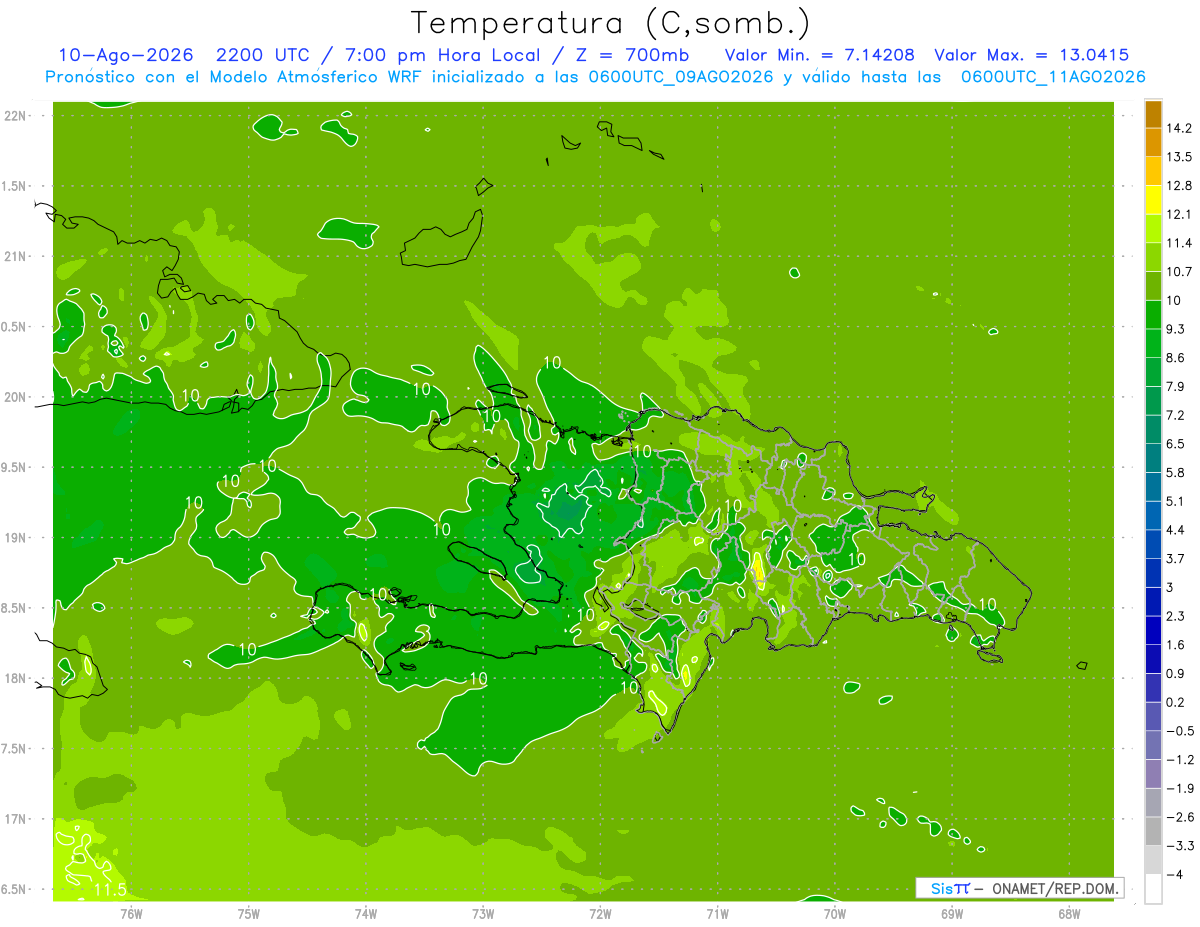1200x927 pixels.
Task: Pick the blue swatch between 3 and 3.7
Action: click(1153, 572)
